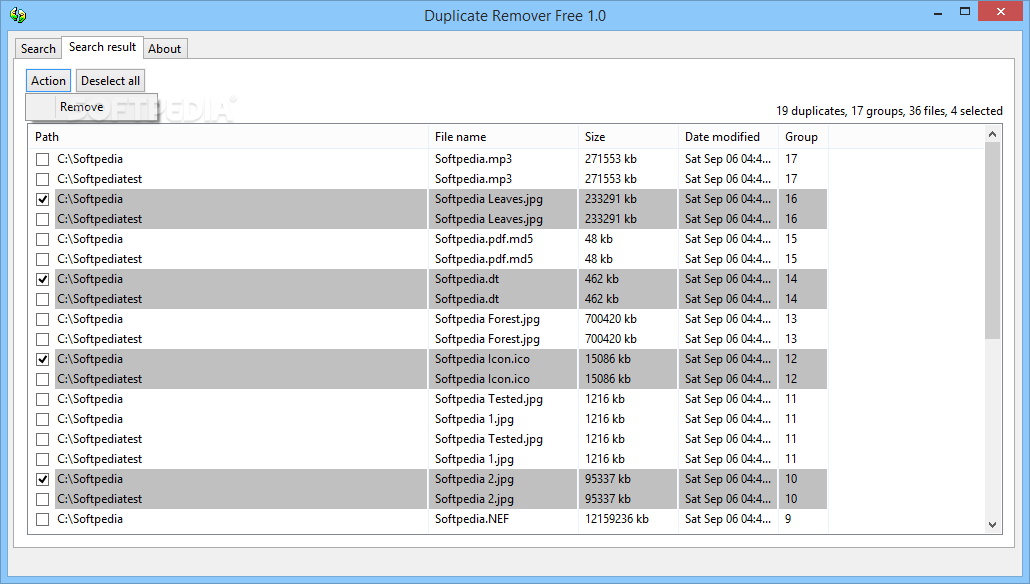This screenshot has width=1030, height=584.
Task: Select the file name Softpedia.NEF
Action: [472, 519]
